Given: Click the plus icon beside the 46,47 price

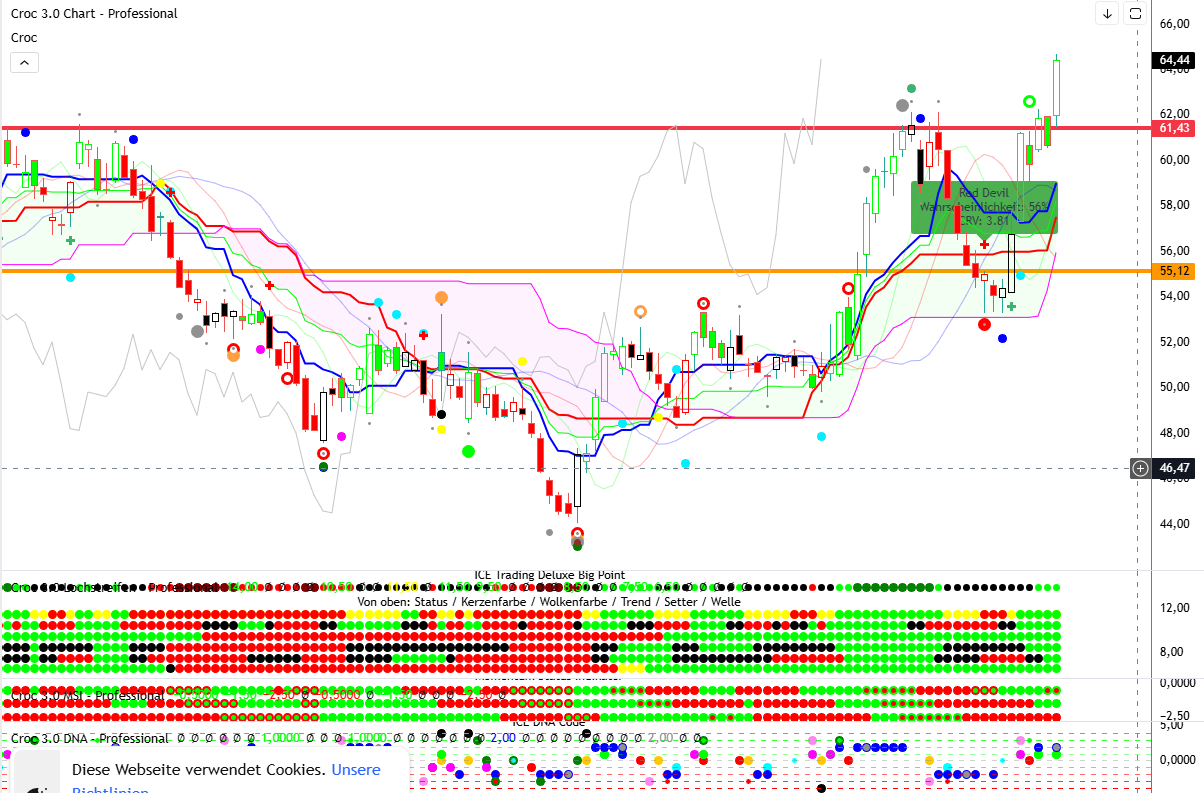Looking at the screenshot, I should (1140, 468).
